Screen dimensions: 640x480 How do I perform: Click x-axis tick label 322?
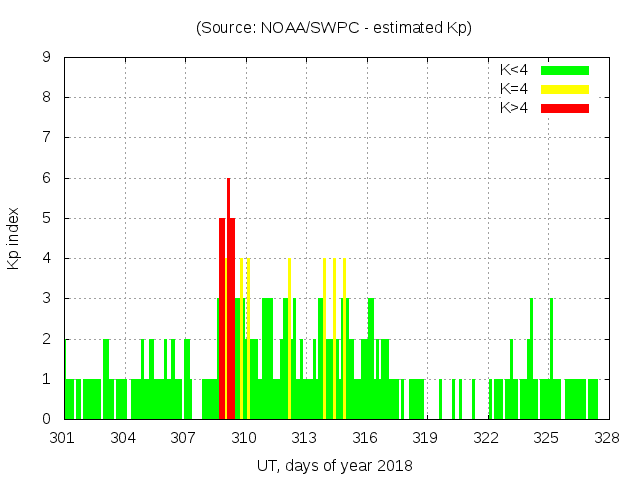coord(486,438)
